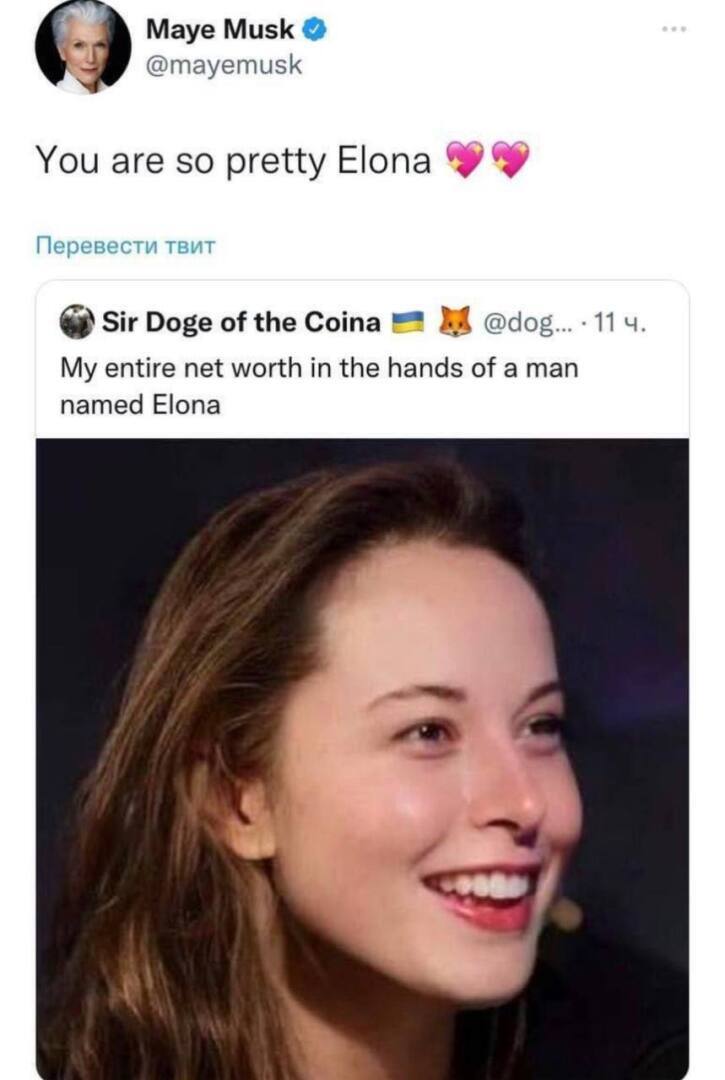Open the three-dot more options menu

coord(674,30)
